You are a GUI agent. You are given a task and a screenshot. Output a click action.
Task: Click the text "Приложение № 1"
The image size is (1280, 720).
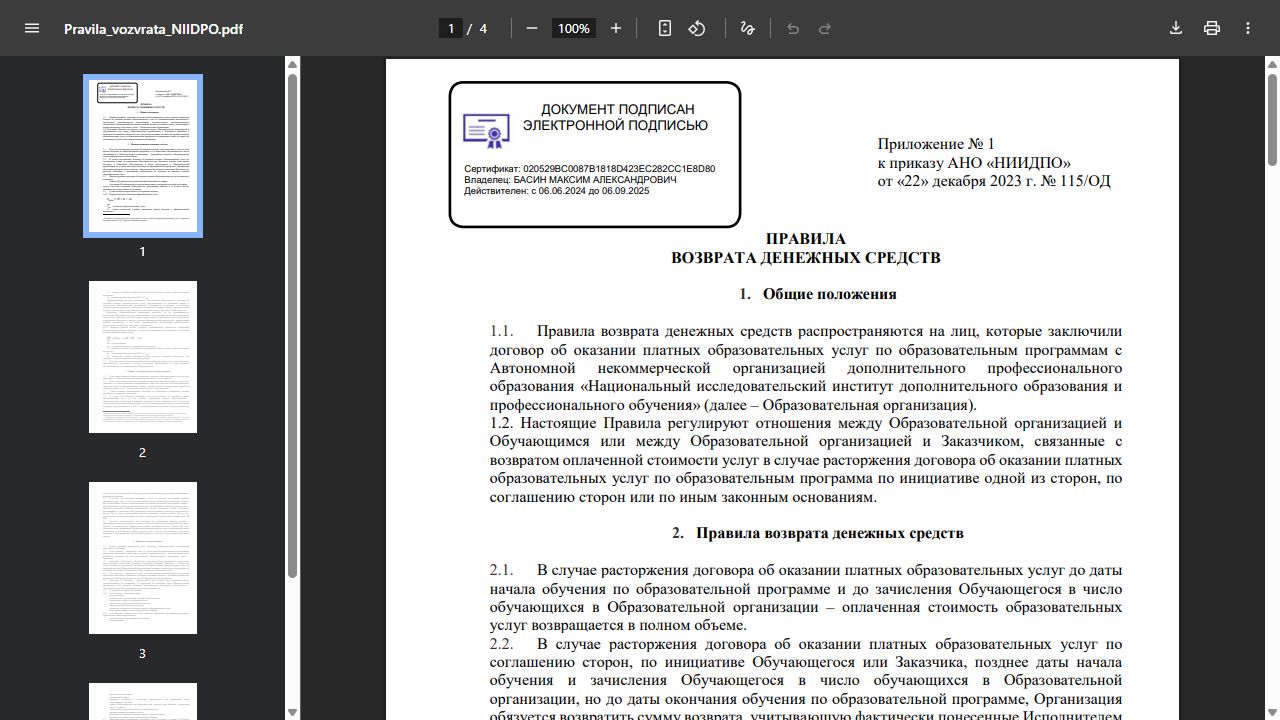[x=936, y=144]
